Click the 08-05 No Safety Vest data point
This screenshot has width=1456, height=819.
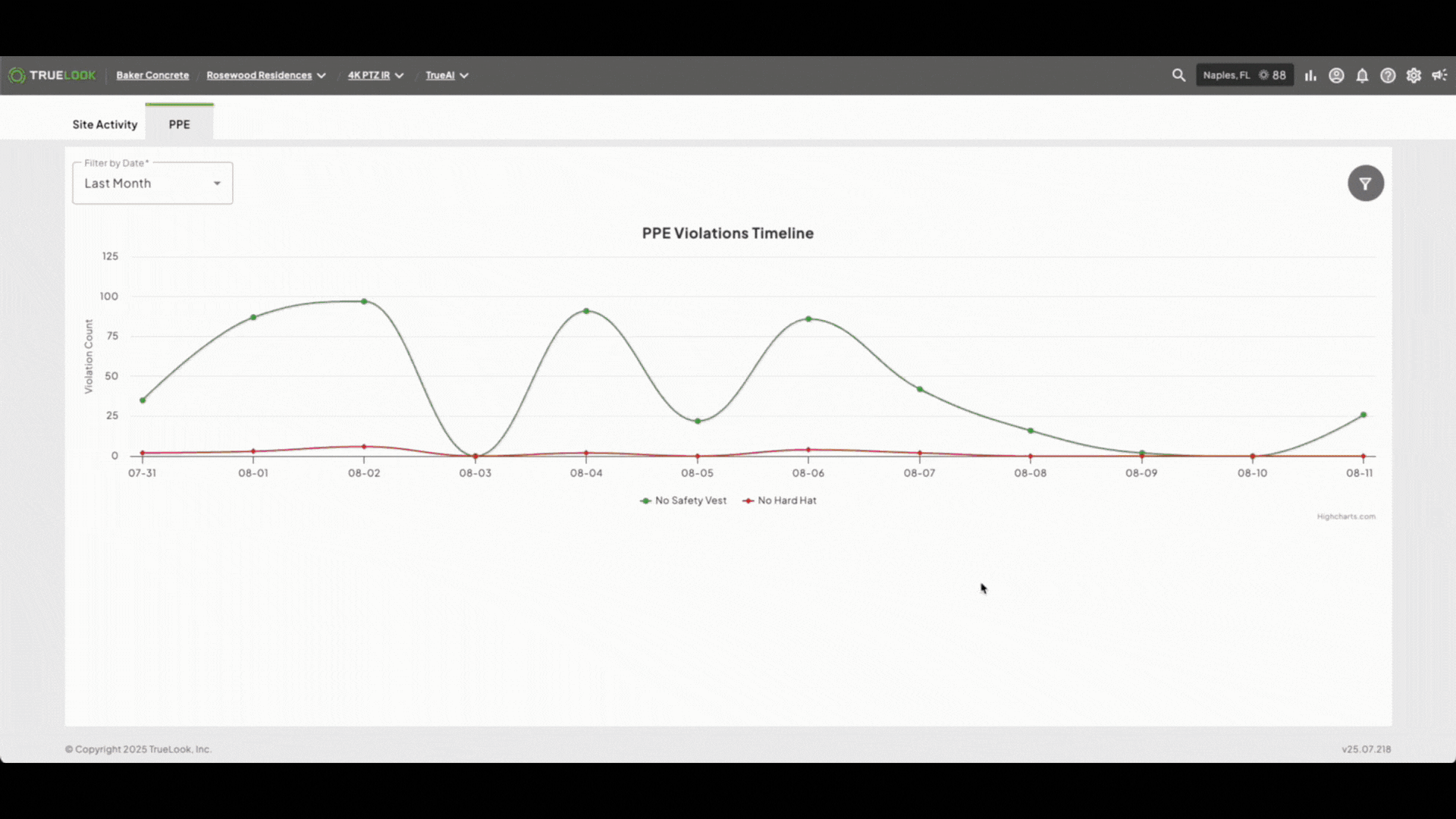[x=698, y=421]
